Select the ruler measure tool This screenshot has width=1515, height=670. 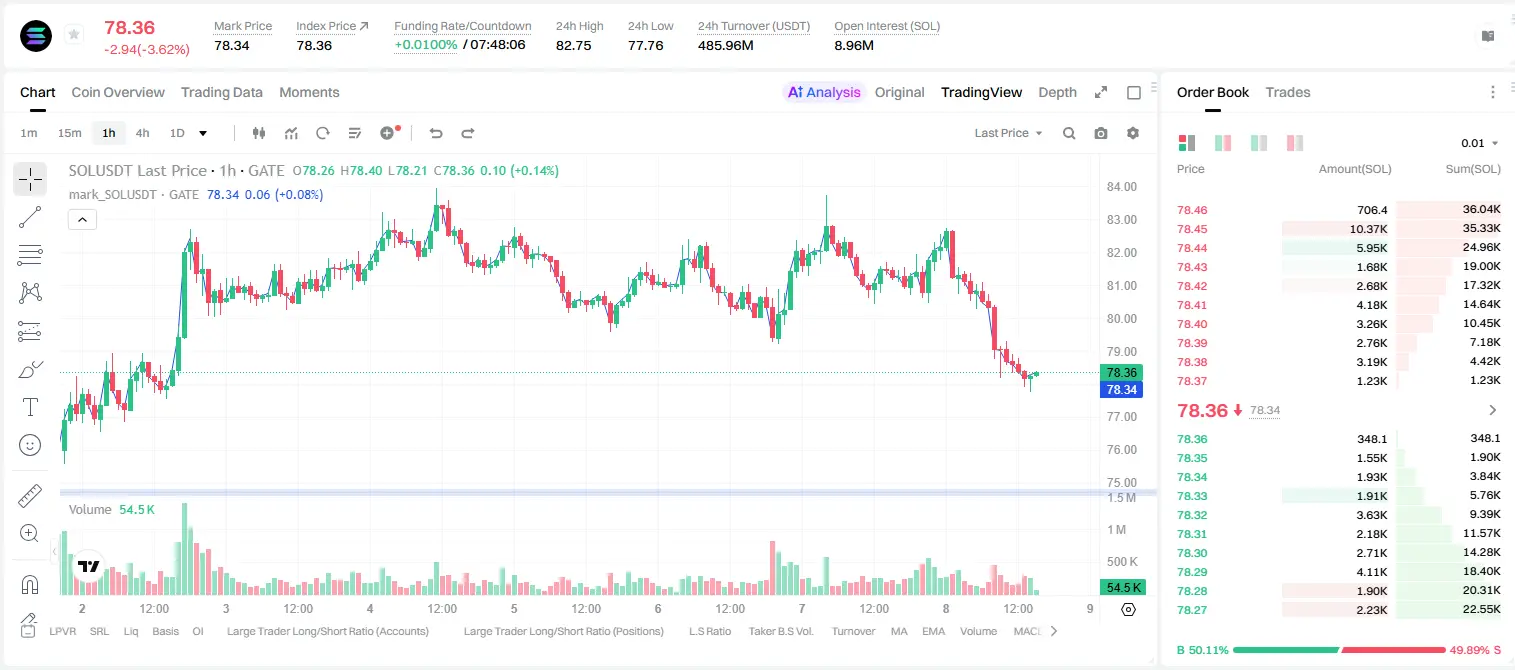[x=30, y=496]
